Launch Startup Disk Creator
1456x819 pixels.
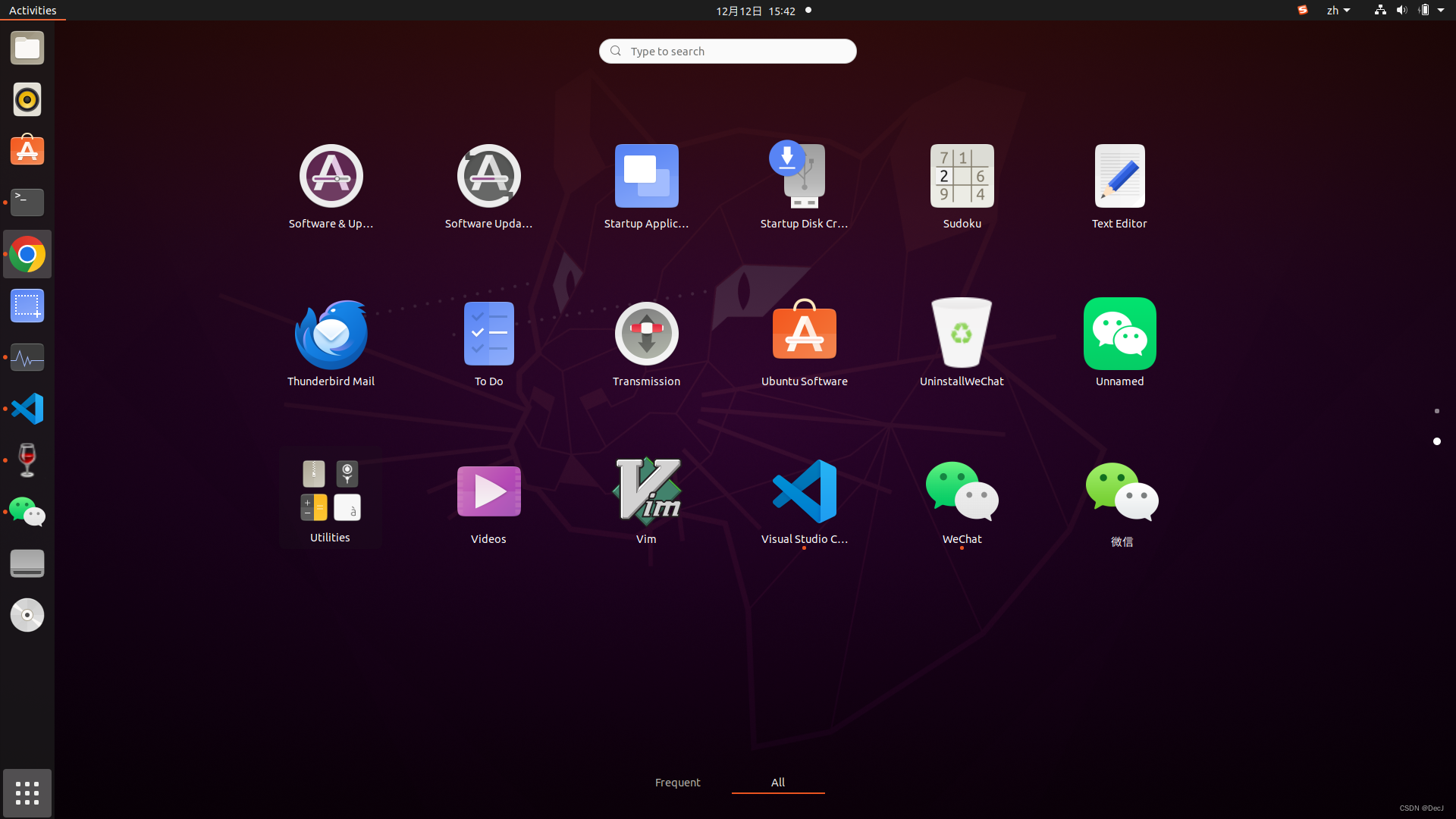point(804,187)
